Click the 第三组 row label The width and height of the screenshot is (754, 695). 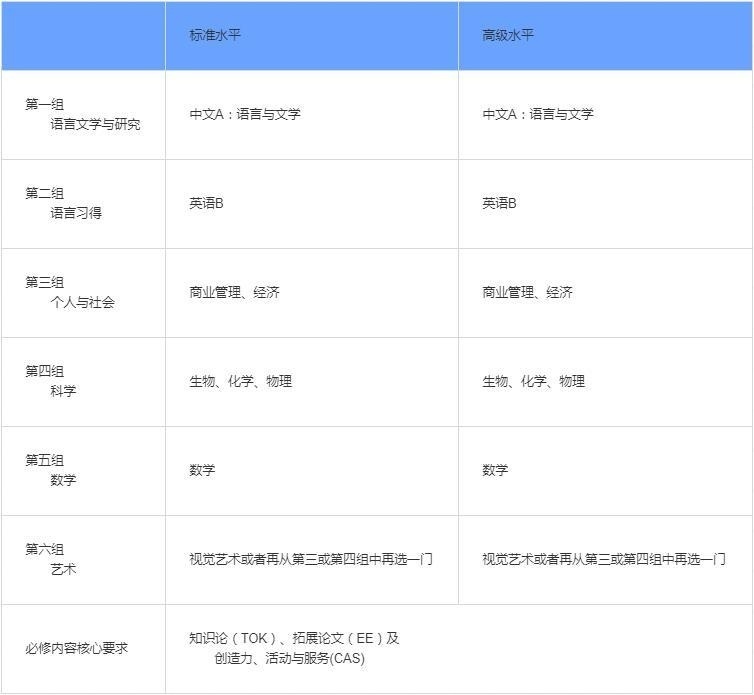[x=44, y=282]
